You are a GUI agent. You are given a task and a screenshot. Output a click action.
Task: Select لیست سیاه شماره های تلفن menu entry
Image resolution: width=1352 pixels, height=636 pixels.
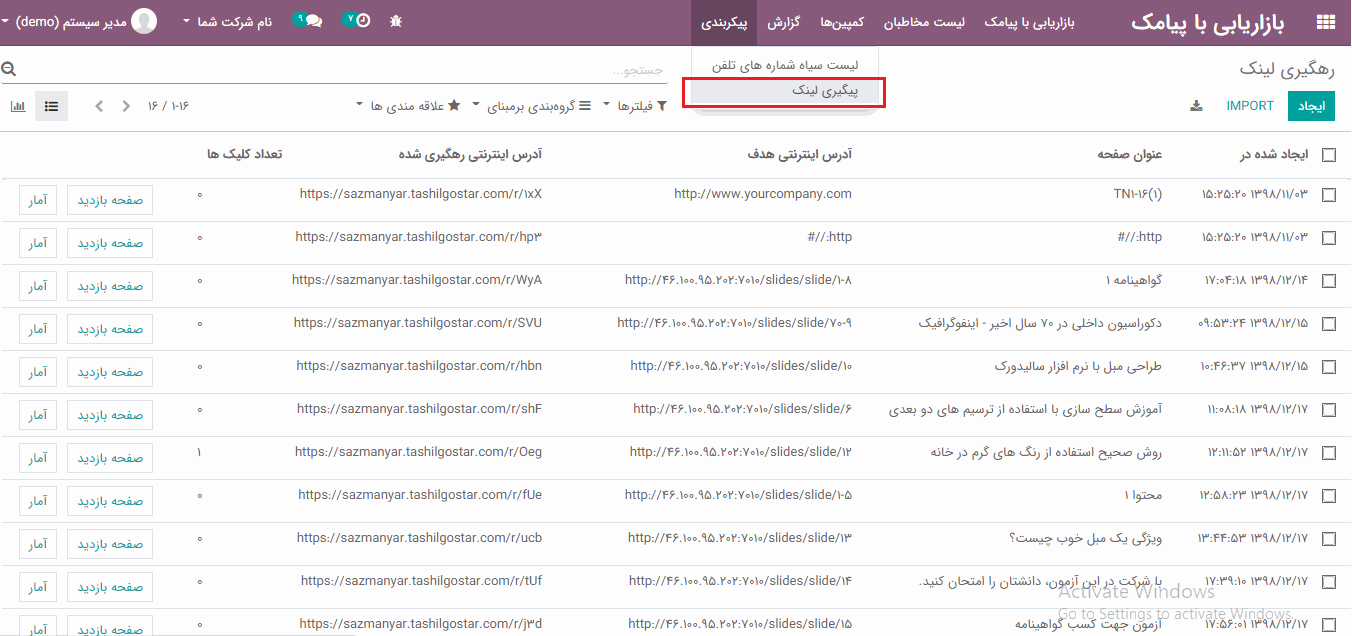coord(784,65)
